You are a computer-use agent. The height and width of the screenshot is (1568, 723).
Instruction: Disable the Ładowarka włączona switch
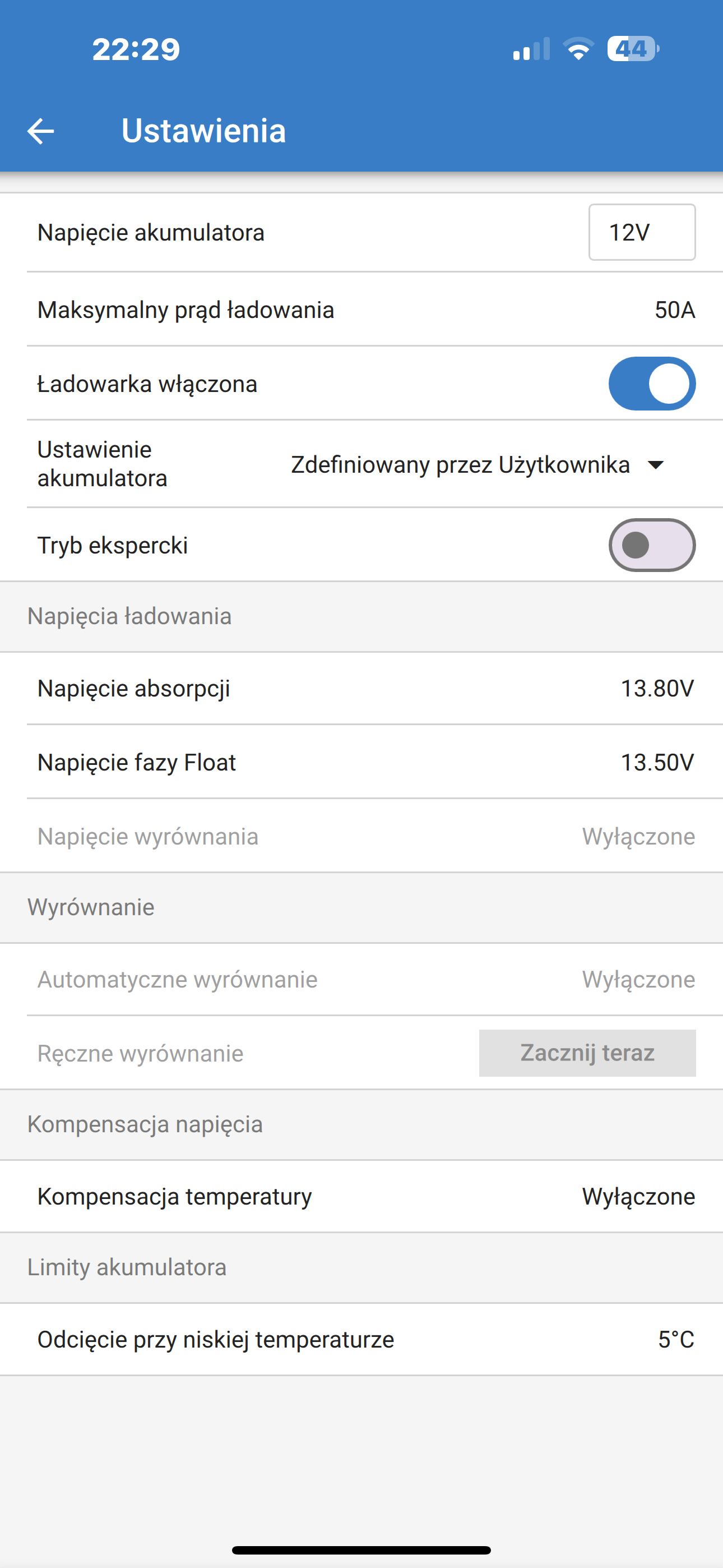click(652, 384)
